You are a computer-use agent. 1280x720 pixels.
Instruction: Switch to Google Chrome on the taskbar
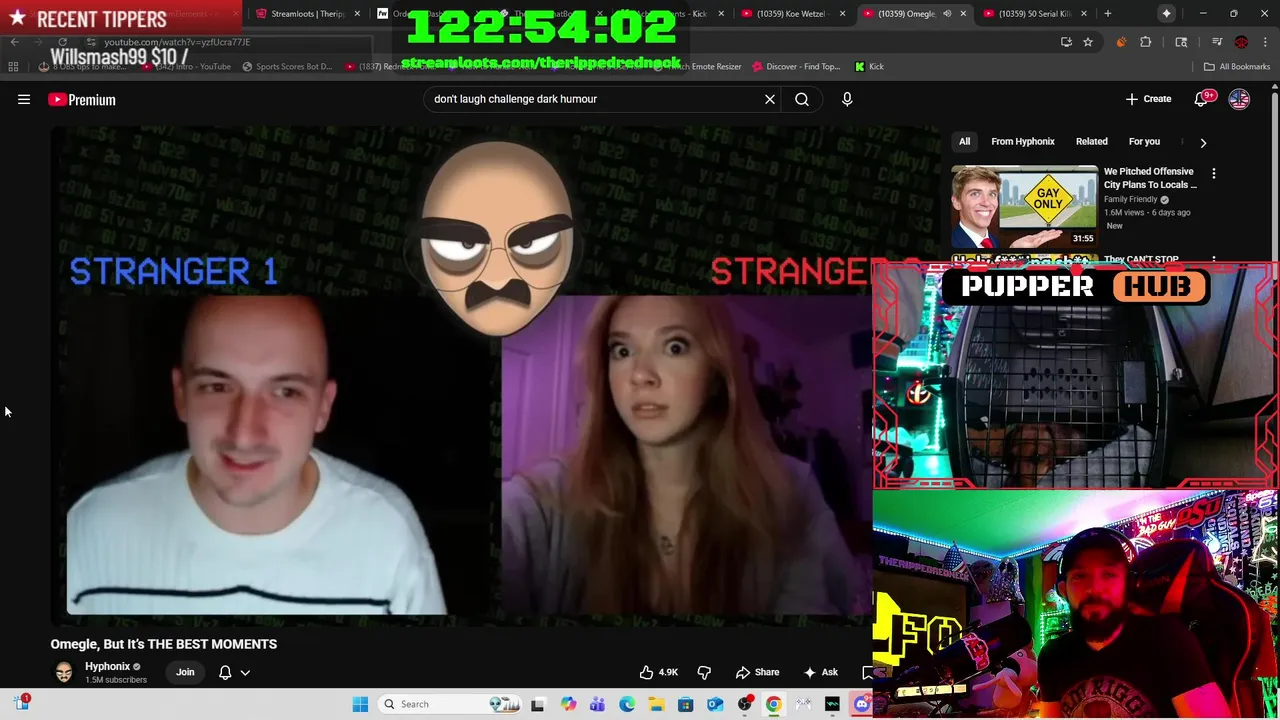774,704
